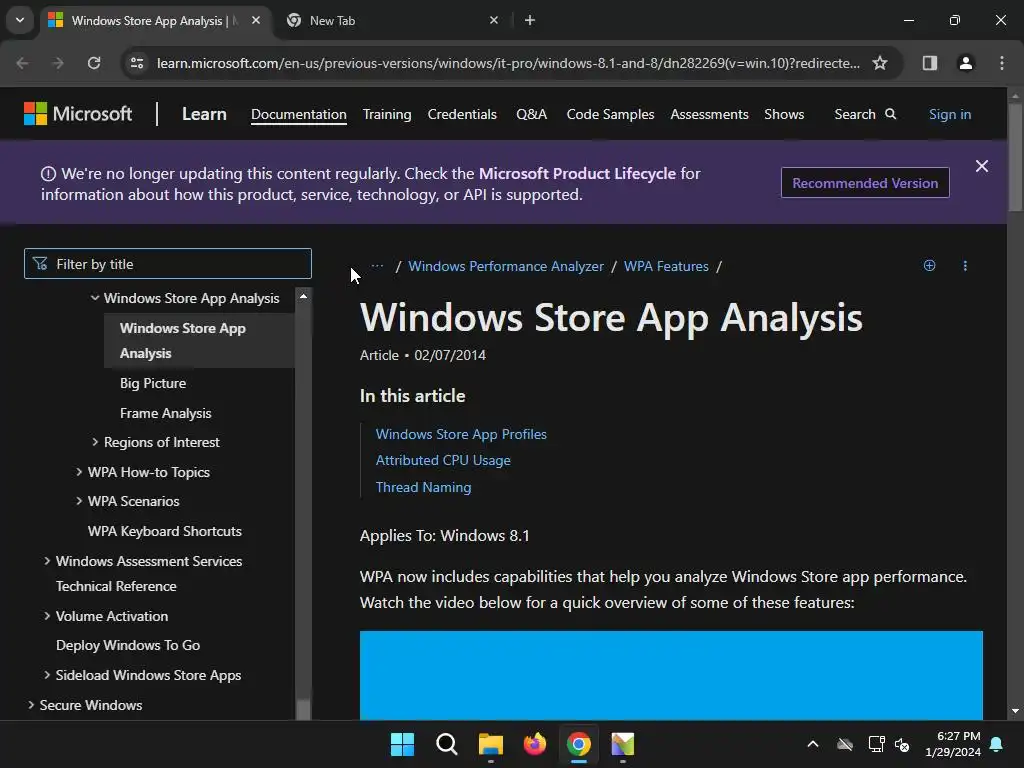Open a new browser tab with plus
The height and width of the screenshot is (768, 1024).
tap(530, 20)
